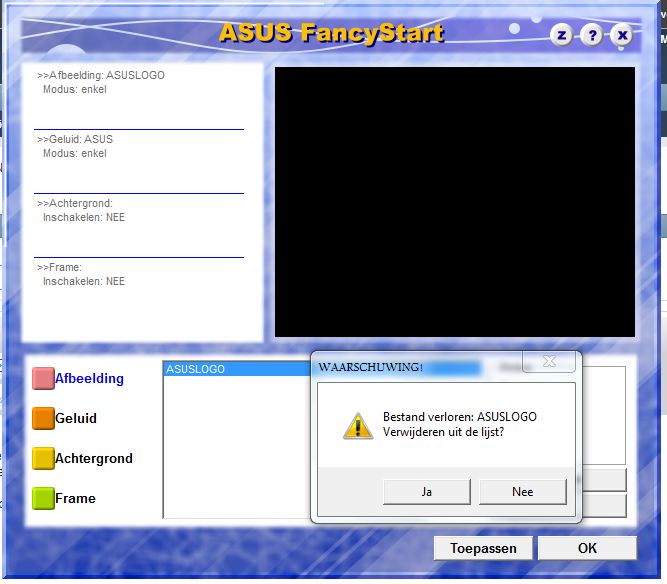Confirm removal with the Ja button

(427, 492)
